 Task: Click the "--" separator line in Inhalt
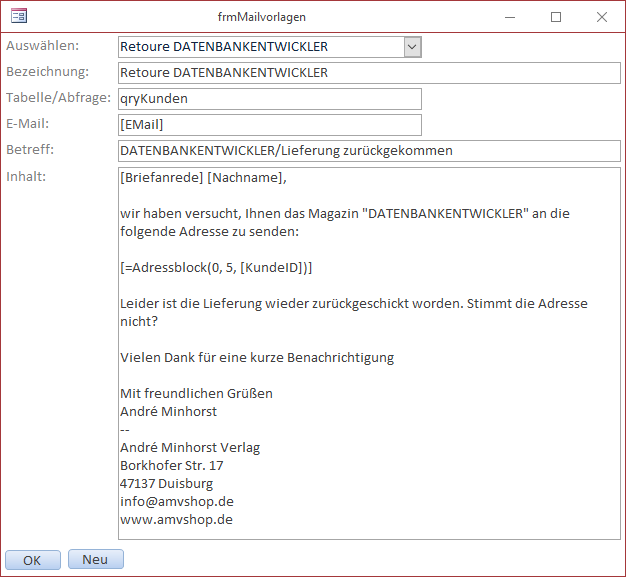[125, 430]
